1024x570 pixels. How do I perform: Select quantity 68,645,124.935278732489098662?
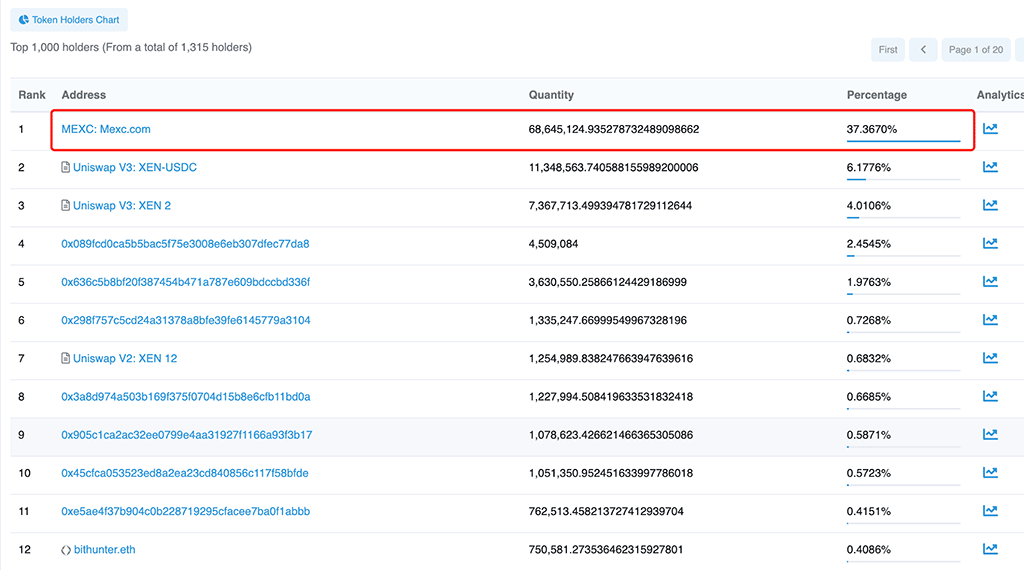(x=614, y=129)
